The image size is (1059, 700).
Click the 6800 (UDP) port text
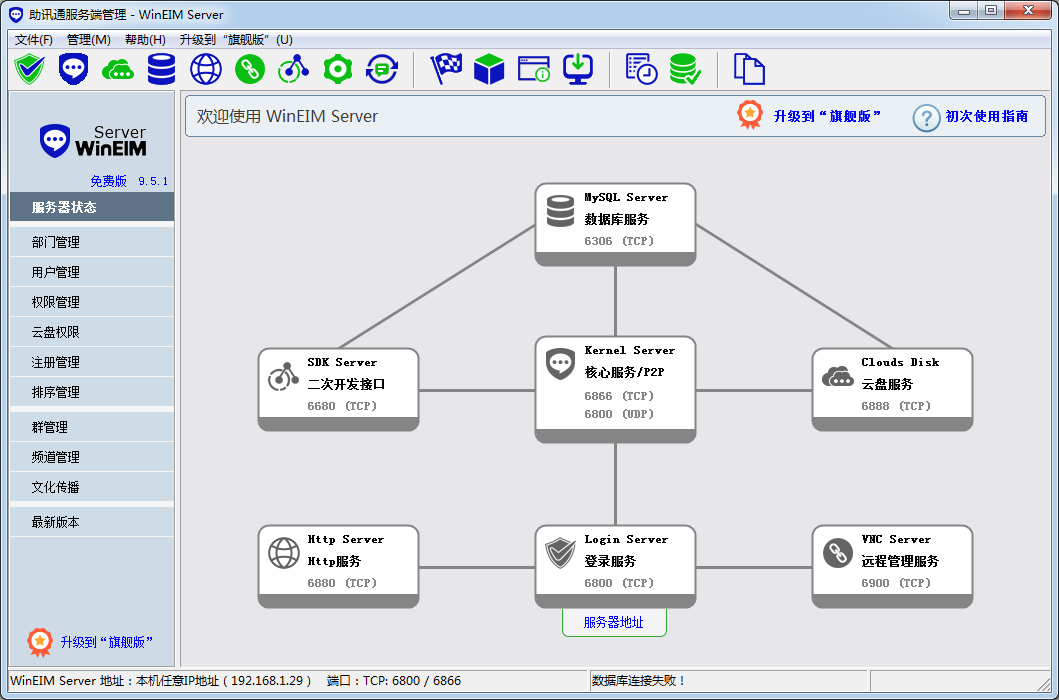click(619, 414)
